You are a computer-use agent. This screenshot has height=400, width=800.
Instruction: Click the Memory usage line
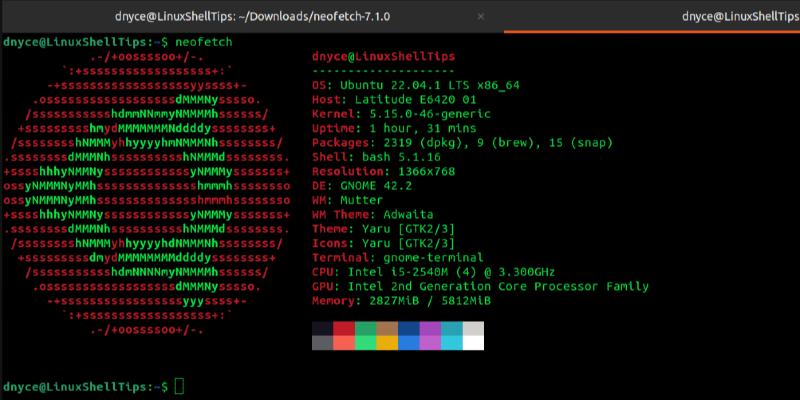401,300
